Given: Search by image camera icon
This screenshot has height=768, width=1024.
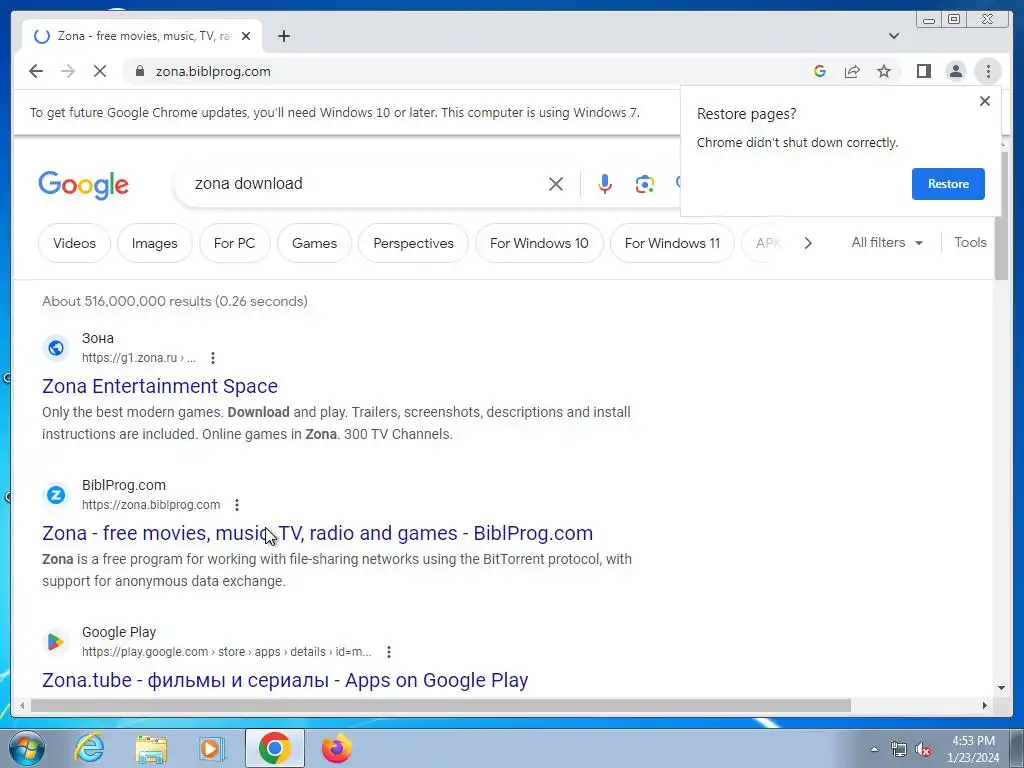Looking at the screenshot, I should click(x=645, y=184).
